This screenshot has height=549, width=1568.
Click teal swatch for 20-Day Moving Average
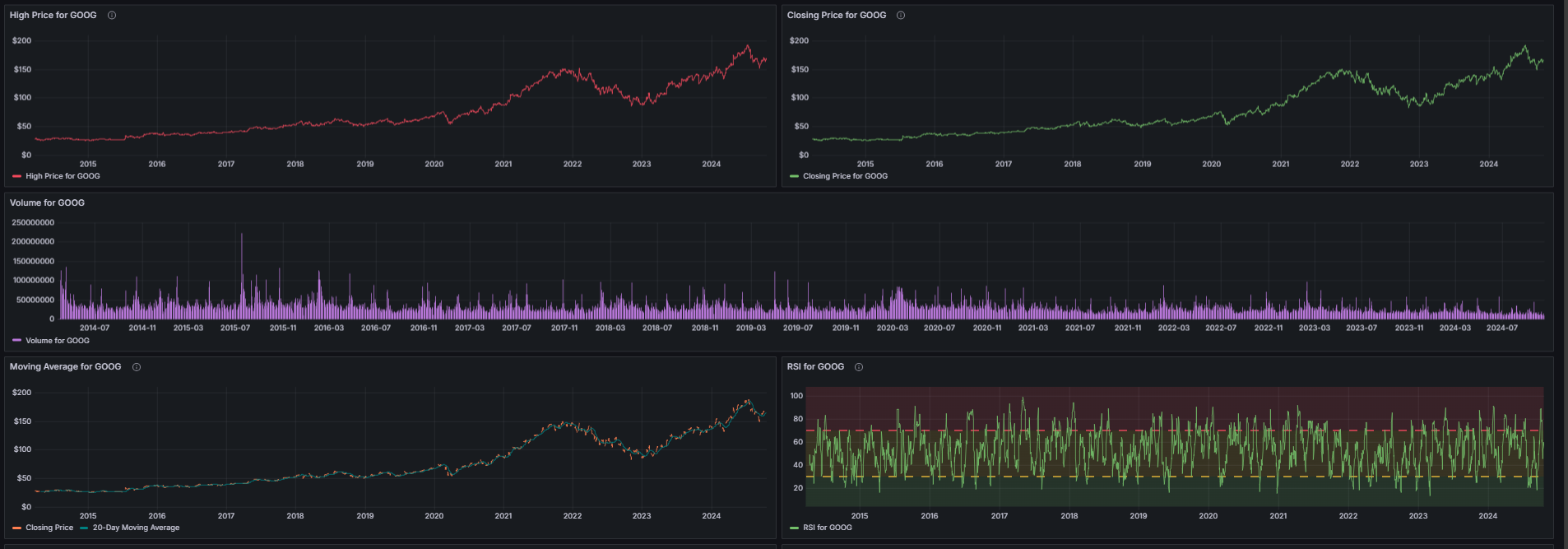click(x=84, y=528)
